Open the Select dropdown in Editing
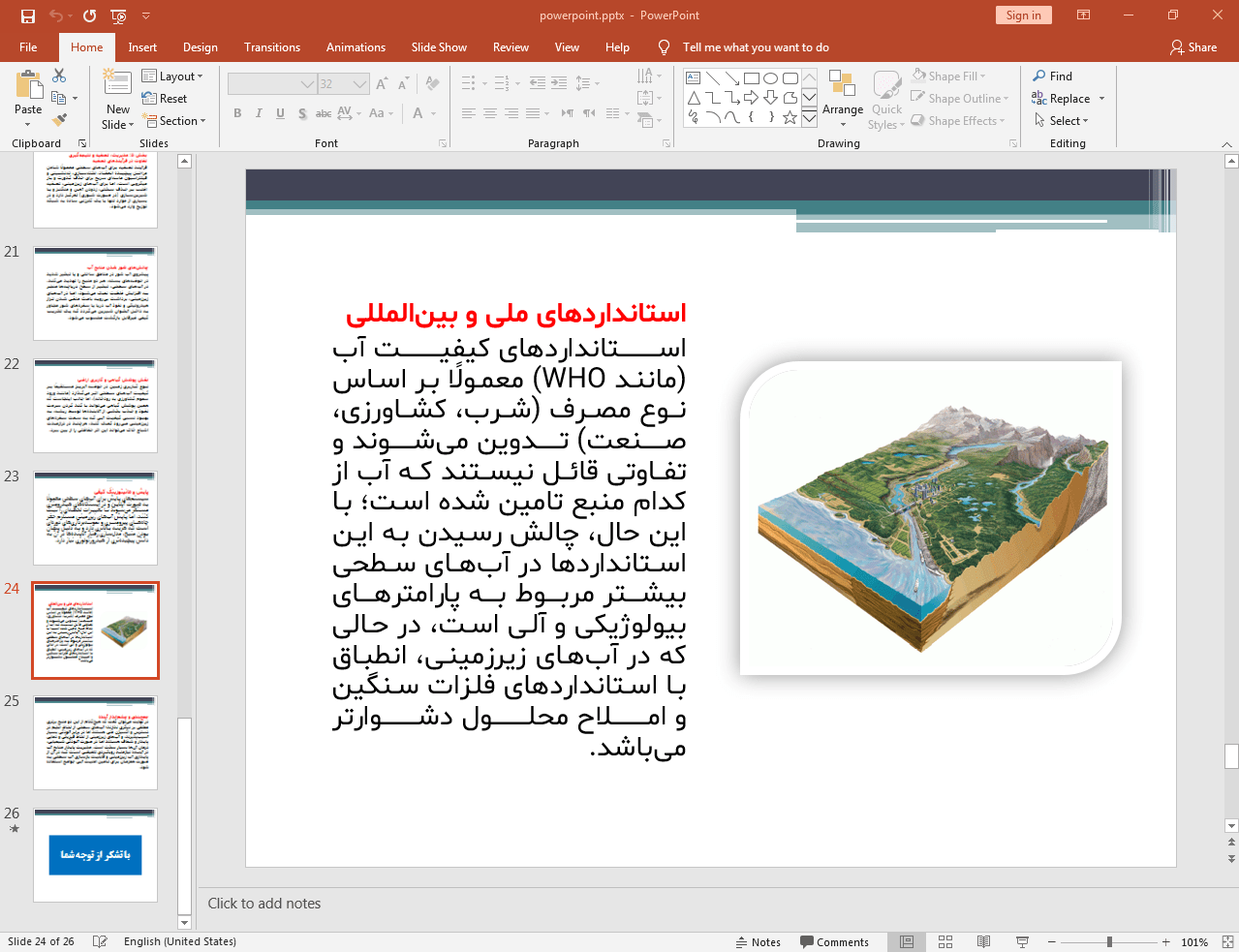The image size is (1239, 952). point(1062,121)
